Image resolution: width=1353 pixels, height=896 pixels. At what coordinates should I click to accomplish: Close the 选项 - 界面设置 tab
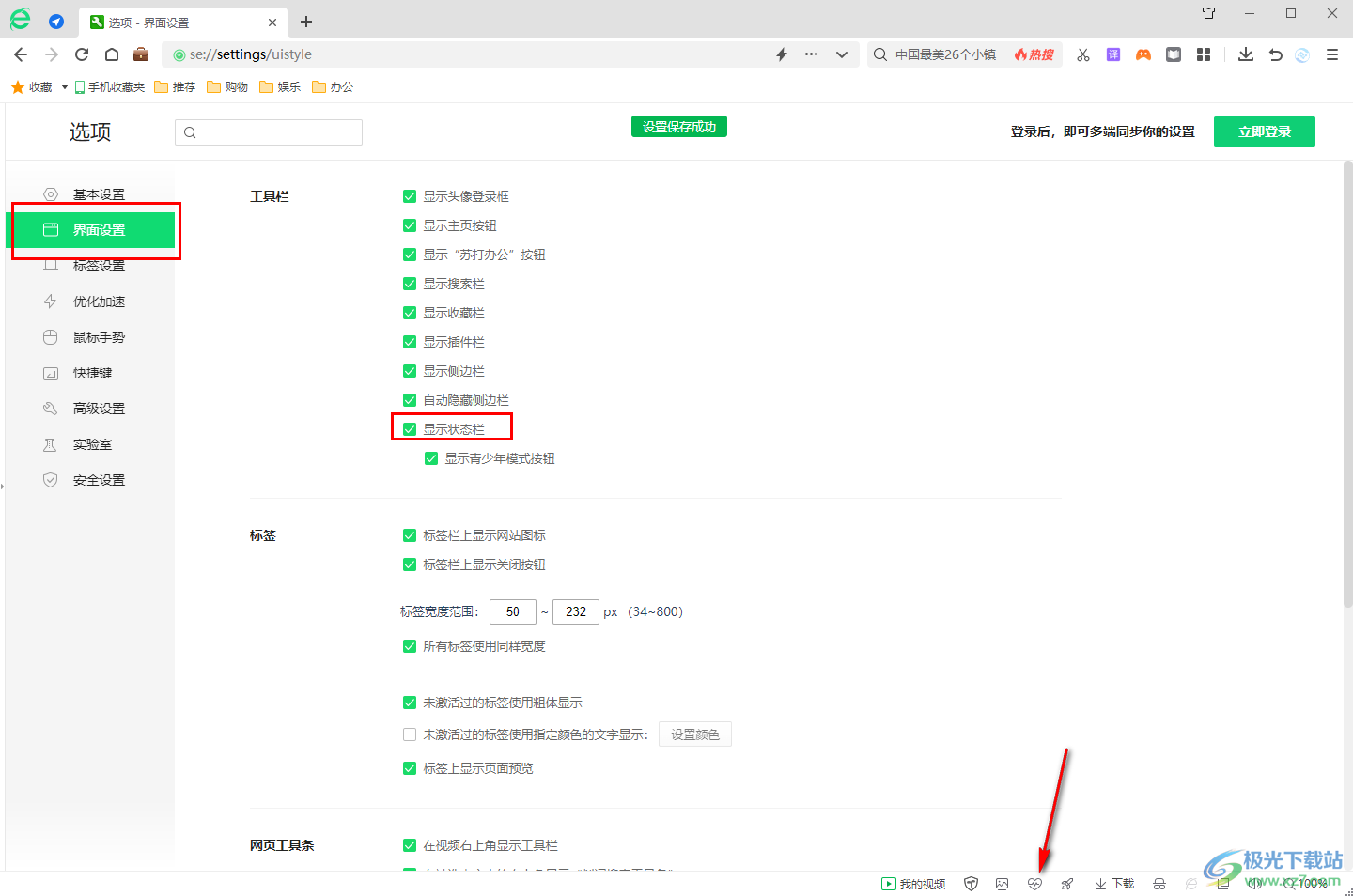272,23
